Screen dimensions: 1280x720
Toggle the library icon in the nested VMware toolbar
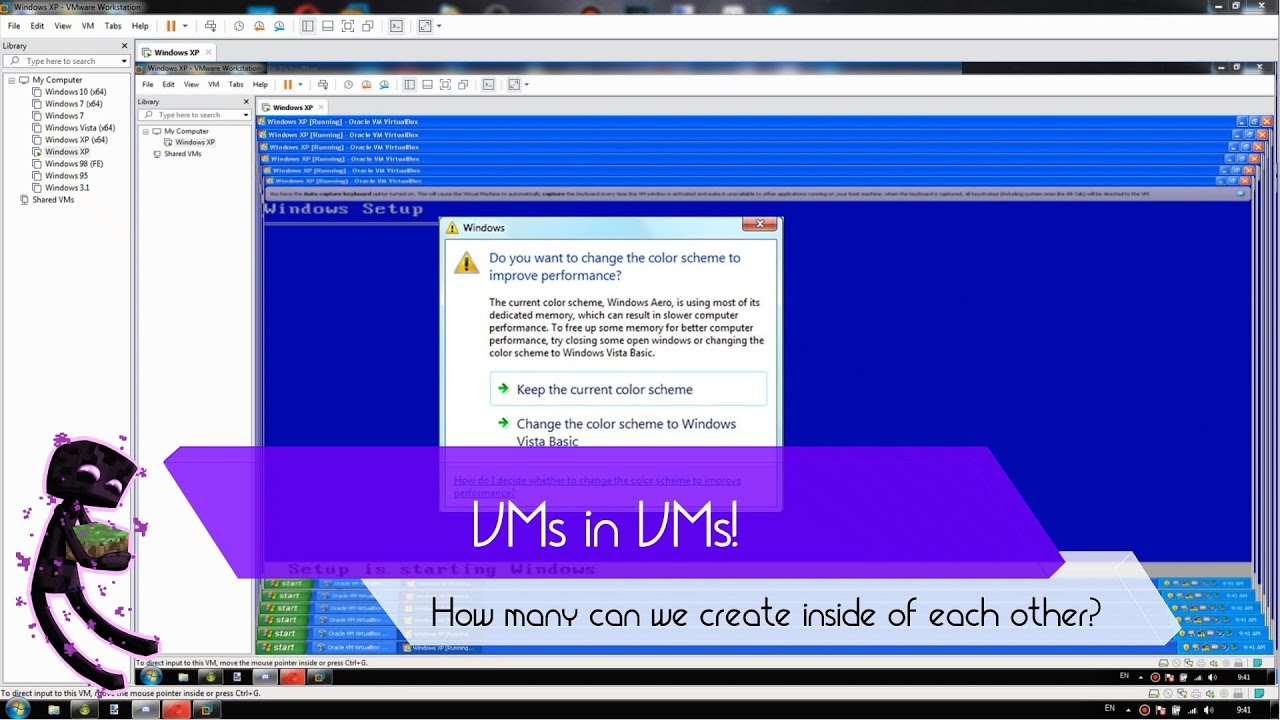point(409,85)
